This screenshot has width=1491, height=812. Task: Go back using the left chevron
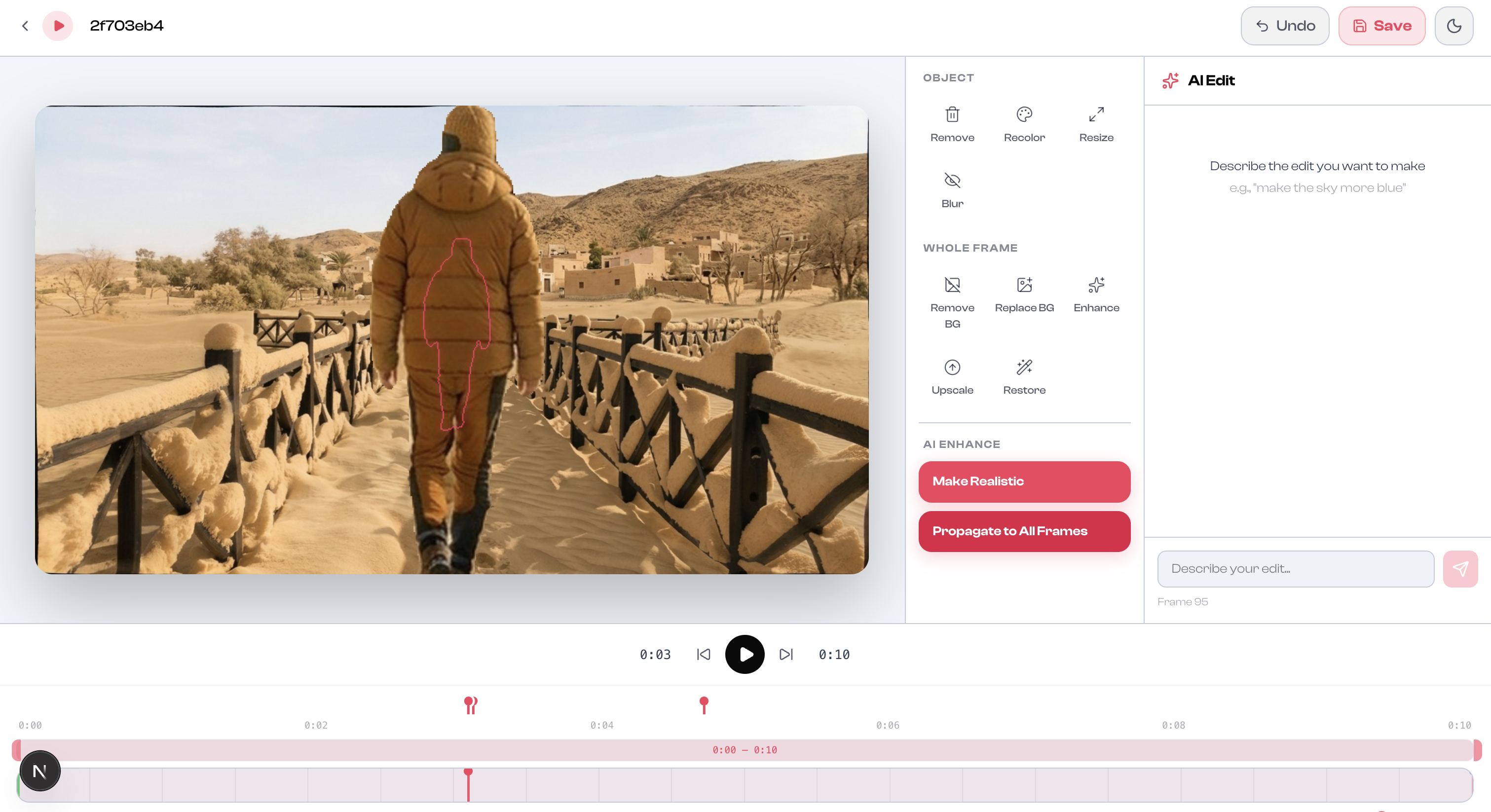tap(25, 26)
